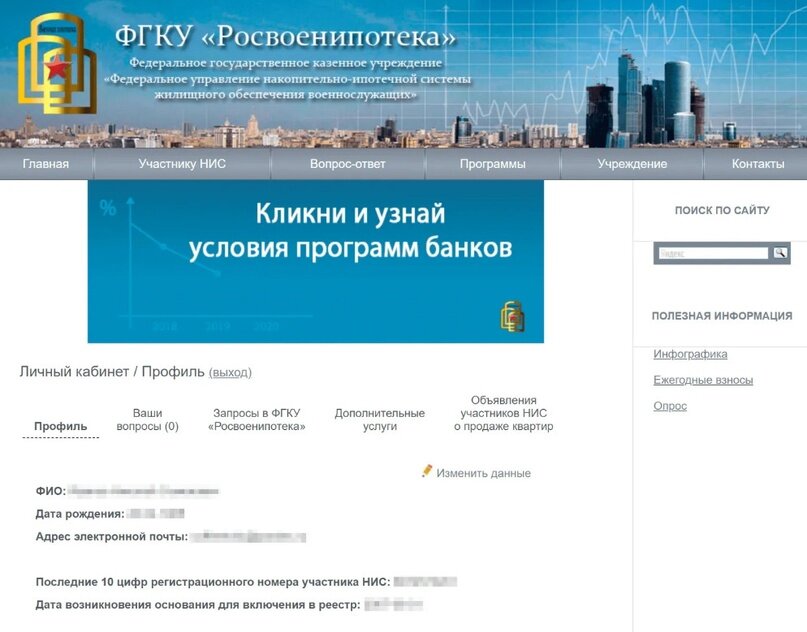Viewport: 807px width, 632px height.
Task: Click the small gold logo in the blue banner
Action: point(512,316)
